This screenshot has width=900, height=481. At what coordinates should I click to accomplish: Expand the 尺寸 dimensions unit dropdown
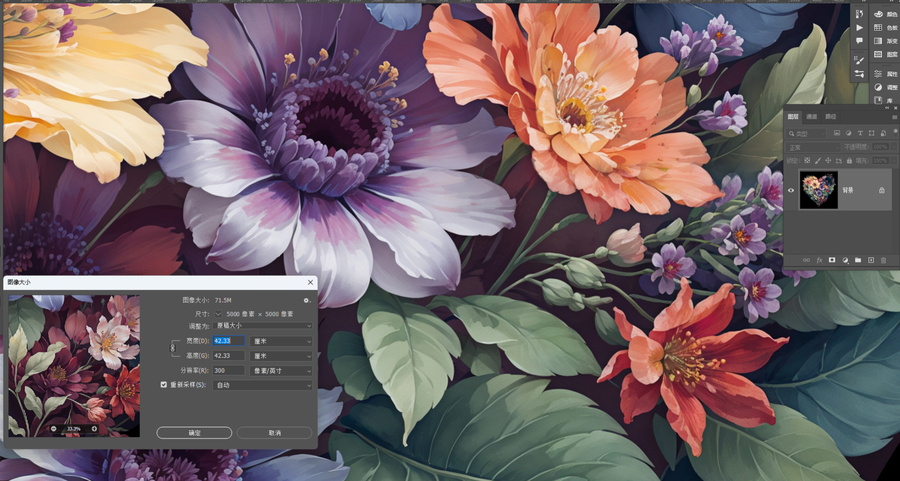(x=218, y=314)
